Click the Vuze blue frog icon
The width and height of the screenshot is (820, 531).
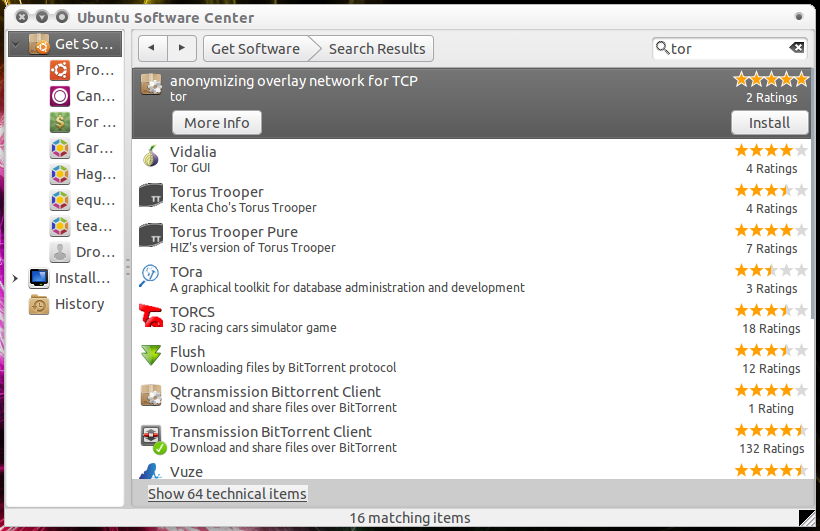click(x=151, y=471)
